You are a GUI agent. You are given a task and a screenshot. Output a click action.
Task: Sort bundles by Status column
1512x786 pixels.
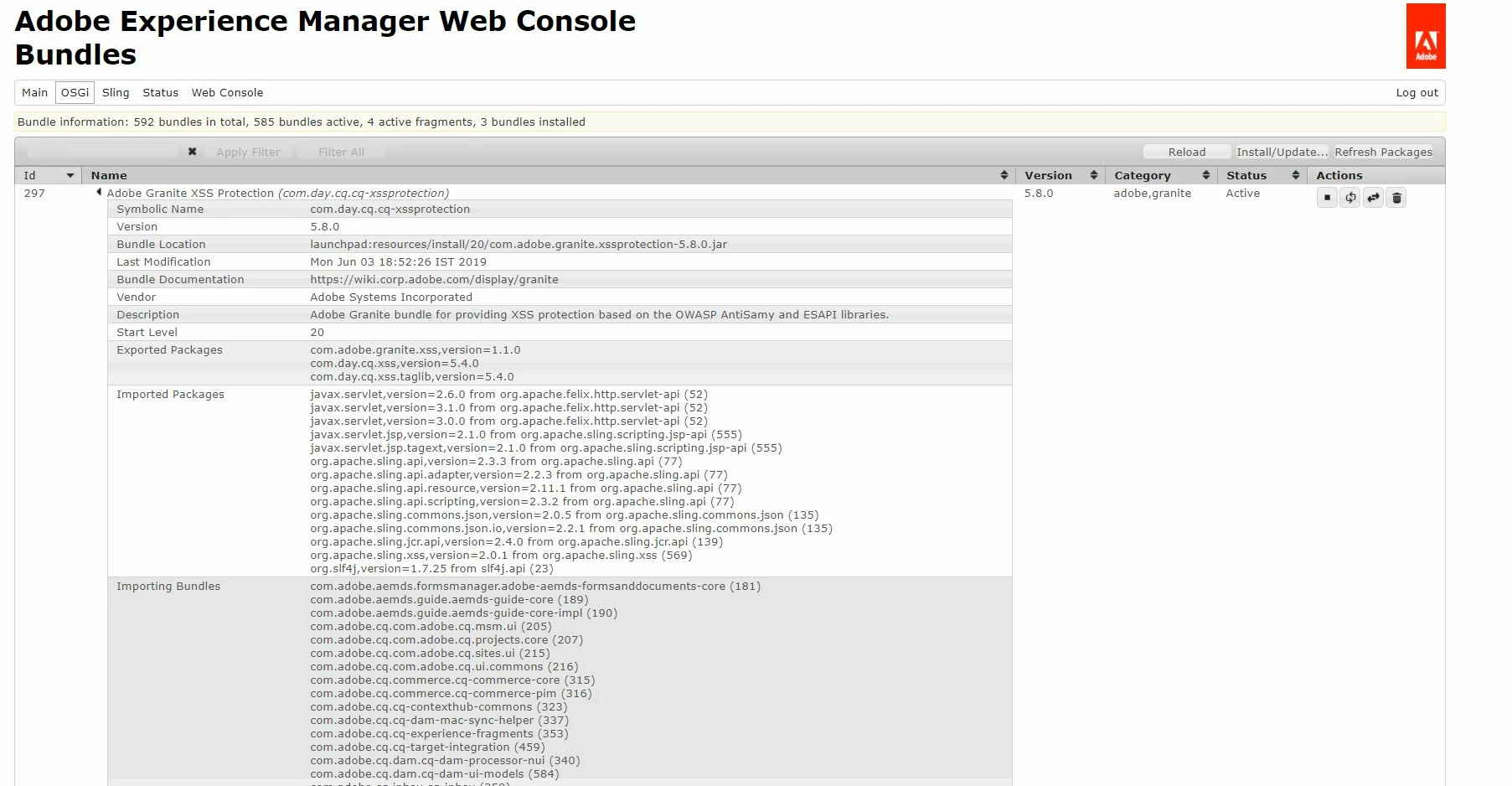(1295, 175)
